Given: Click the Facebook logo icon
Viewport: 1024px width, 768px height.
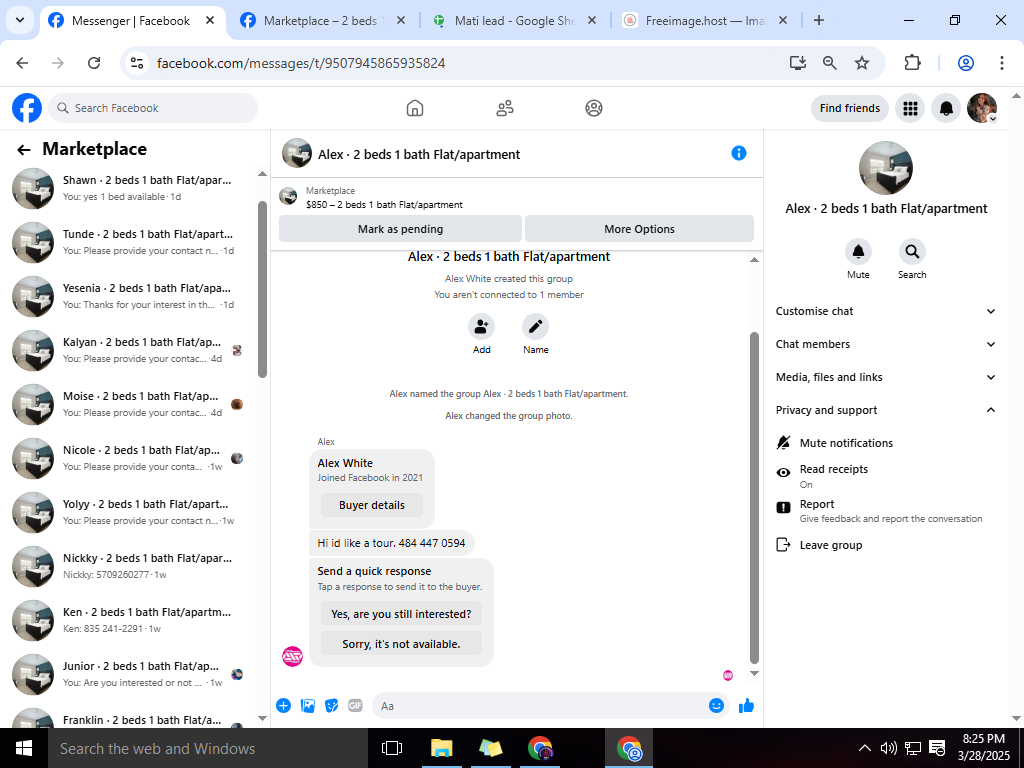Looking at the screenshot, I should click(27, 108).
